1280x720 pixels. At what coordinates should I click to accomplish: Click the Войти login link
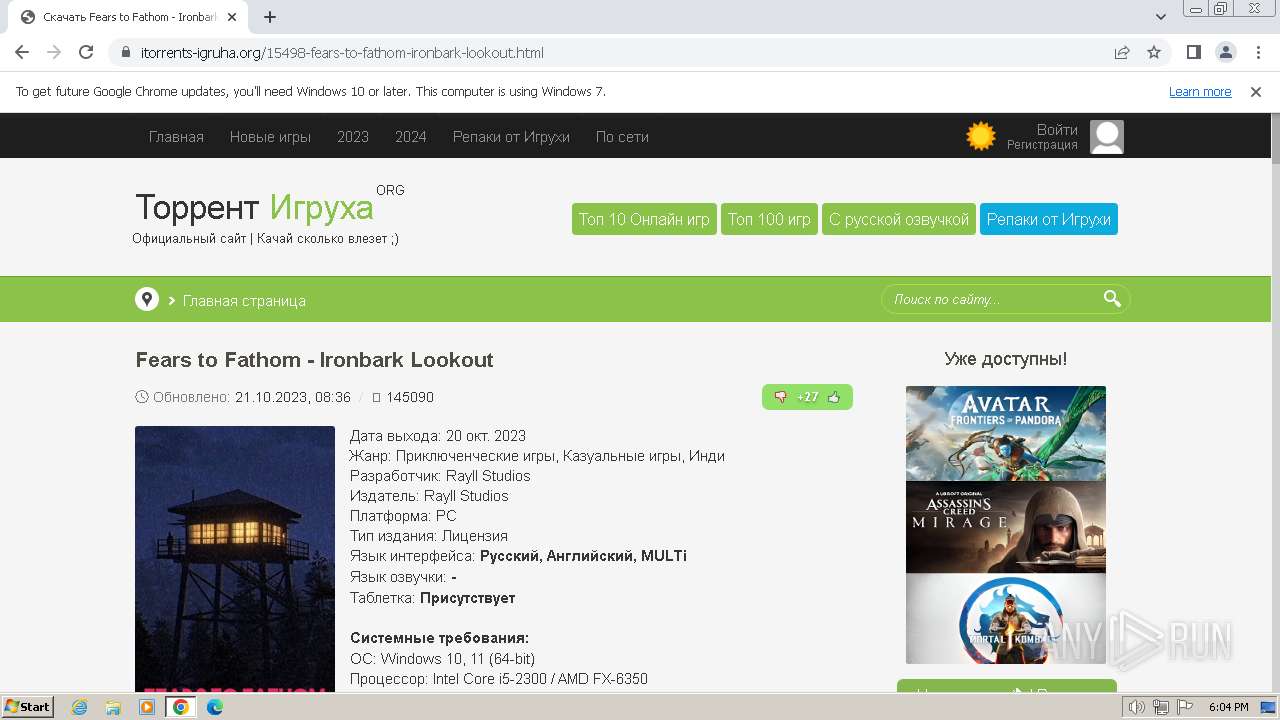pos(1057,130)
